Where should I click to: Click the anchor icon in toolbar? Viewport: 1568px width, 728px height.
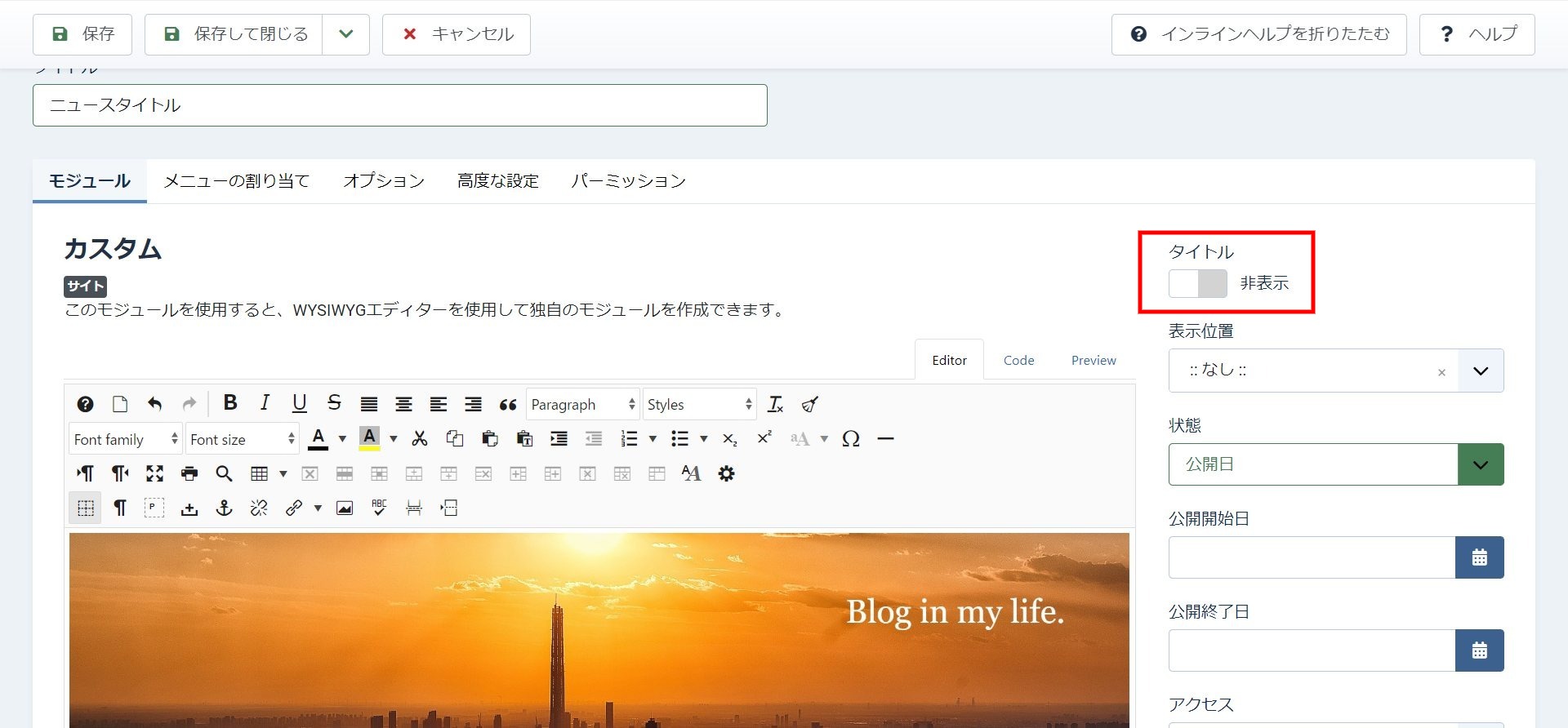tap(224, 508)
